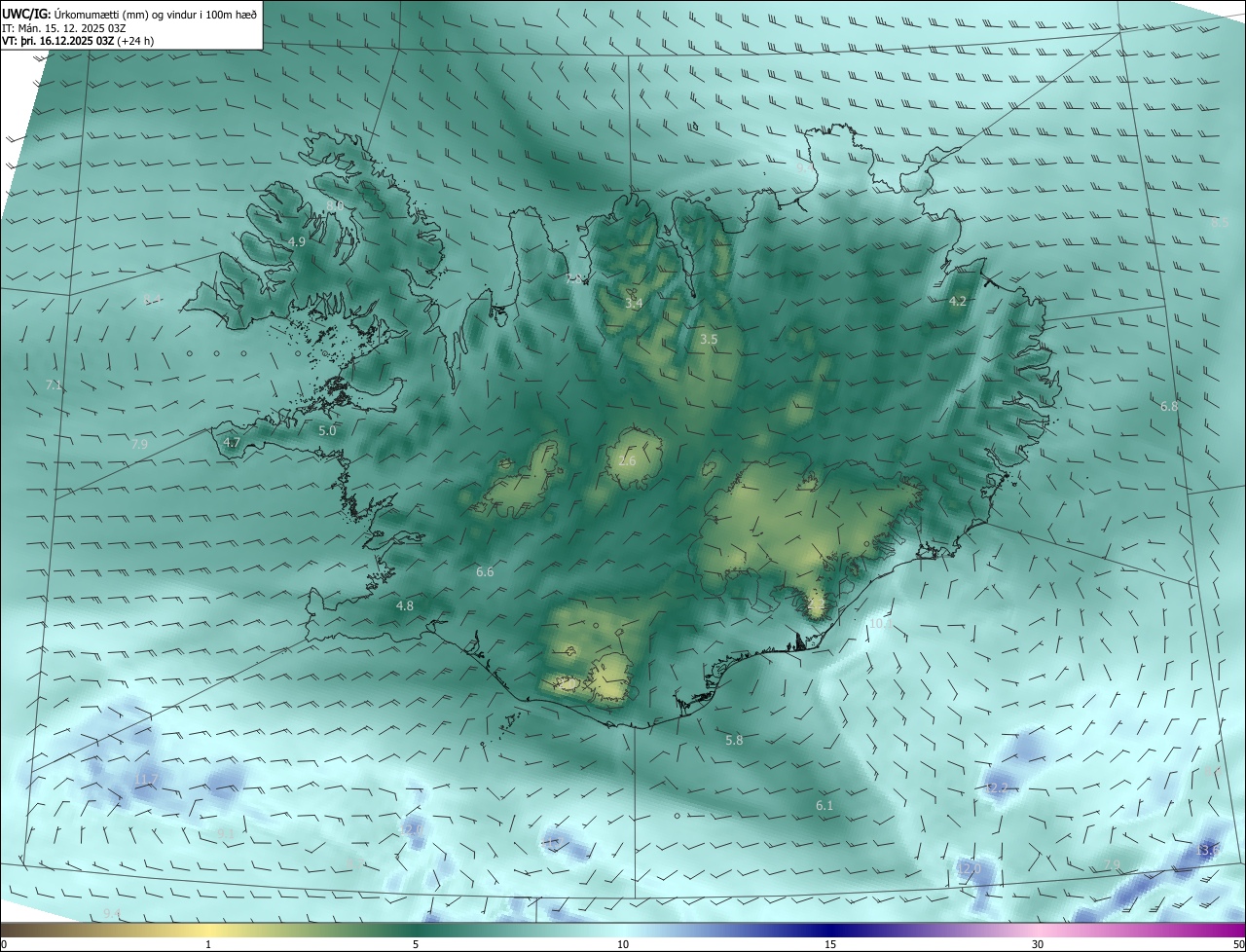
Task: Click the 4.2 value in northeast Iceland
Action: (x=958, y=302)
